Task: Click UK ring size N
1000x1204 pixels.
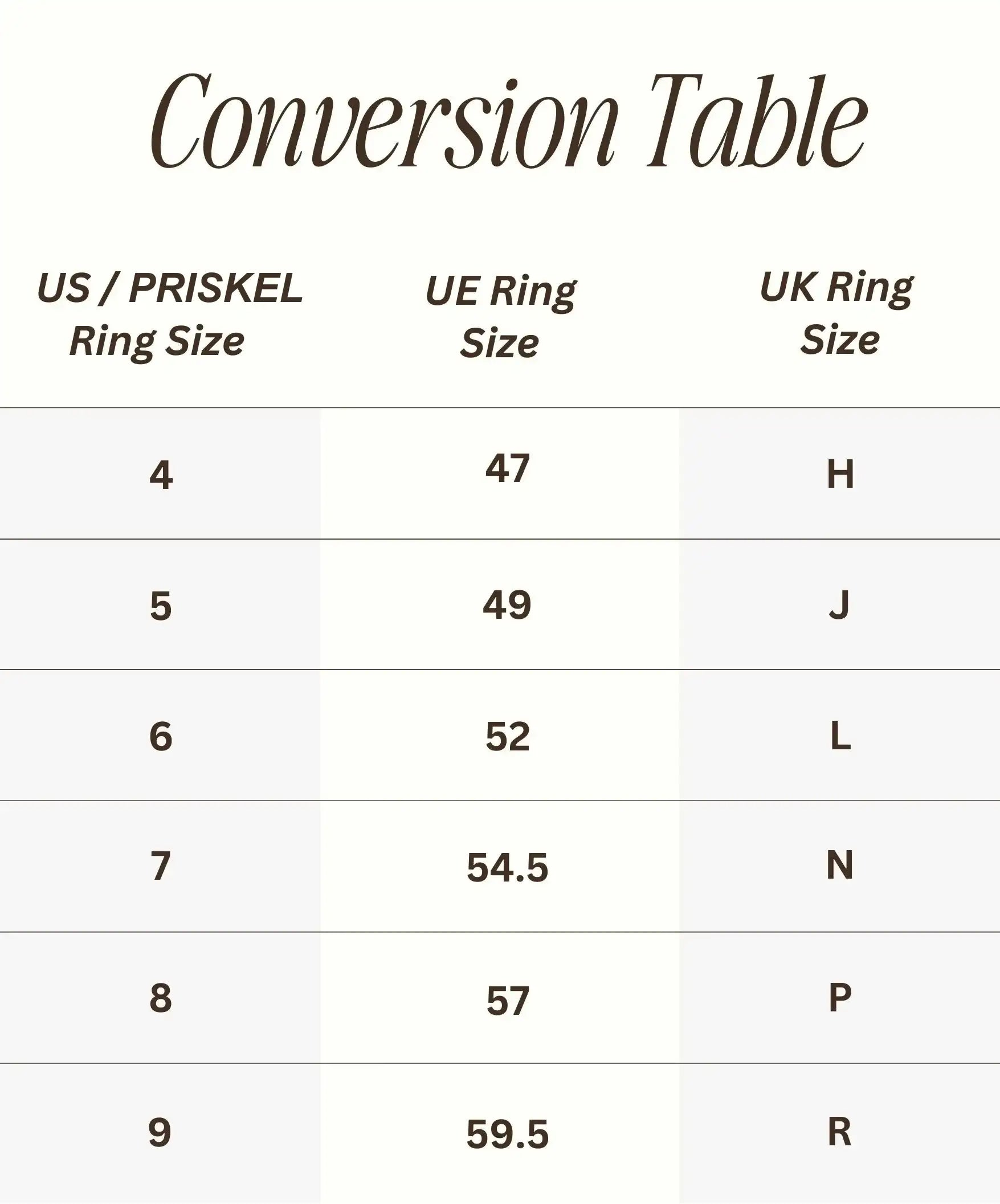Action: point(839,865)
